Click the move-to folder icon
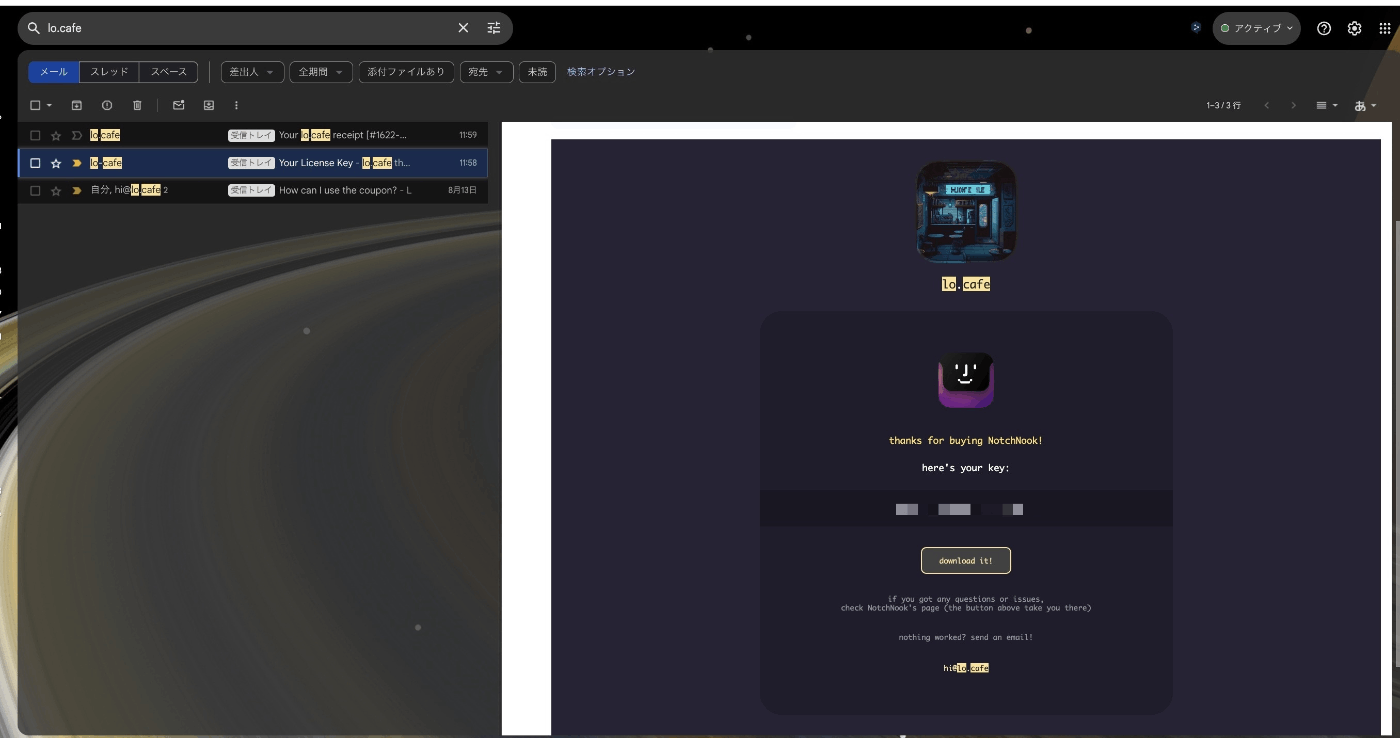Viewport: 1400px width, 738px height. coord(209,105)
